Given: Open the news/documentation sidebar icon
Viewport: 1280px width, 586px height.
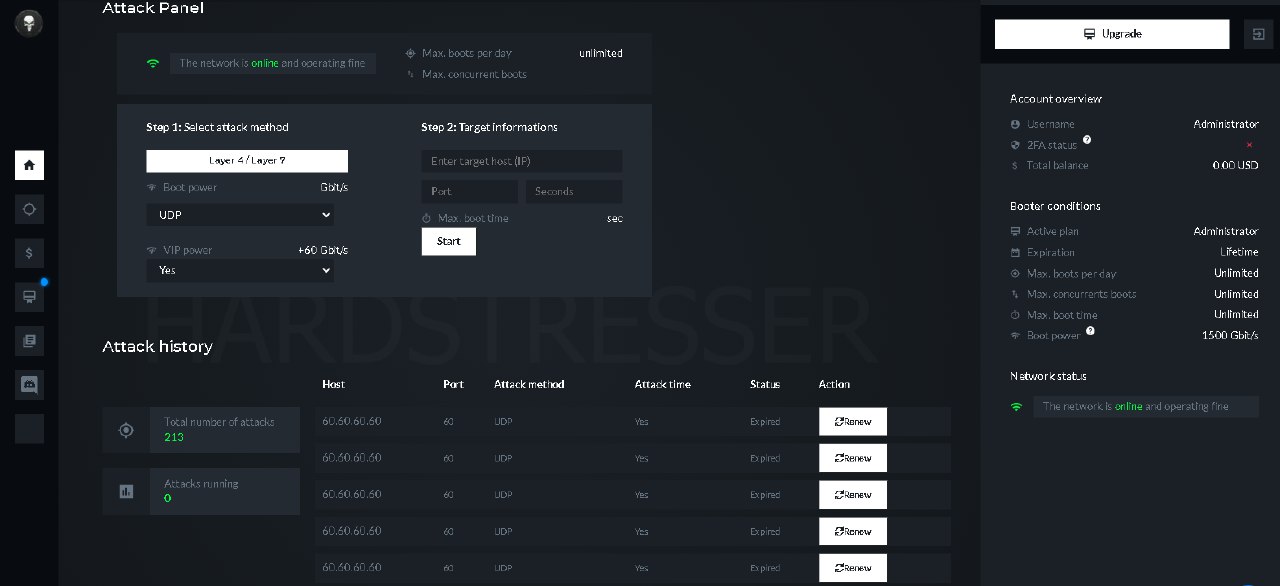Looking at the screenshot, I should [29, 340].
